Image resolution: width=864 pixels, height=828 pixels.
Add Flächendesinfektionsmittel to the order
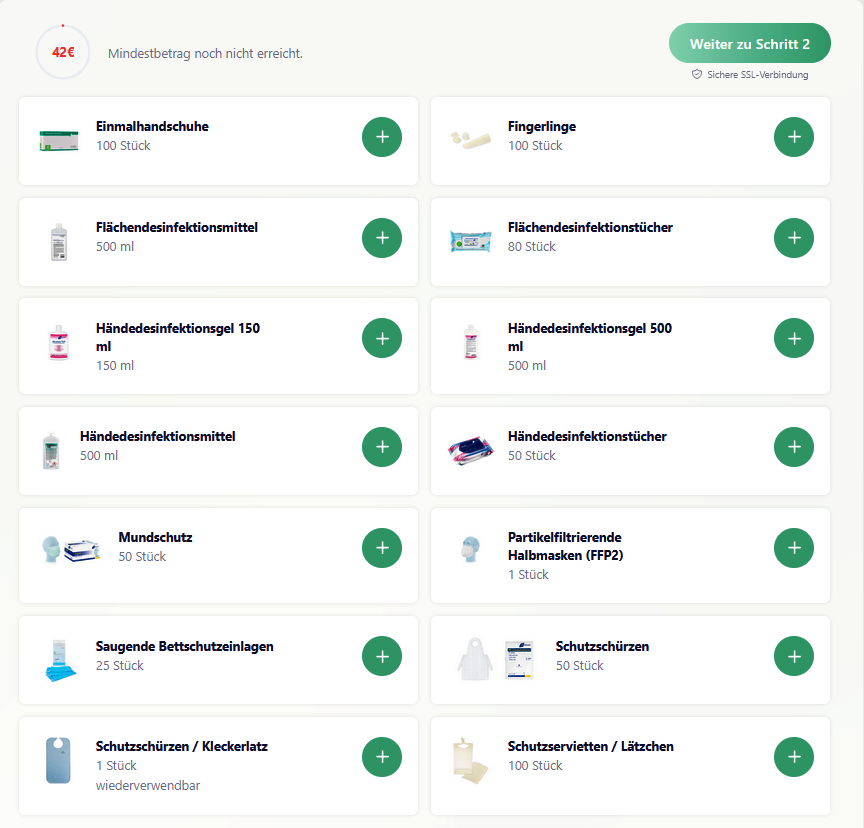point(381,238)
